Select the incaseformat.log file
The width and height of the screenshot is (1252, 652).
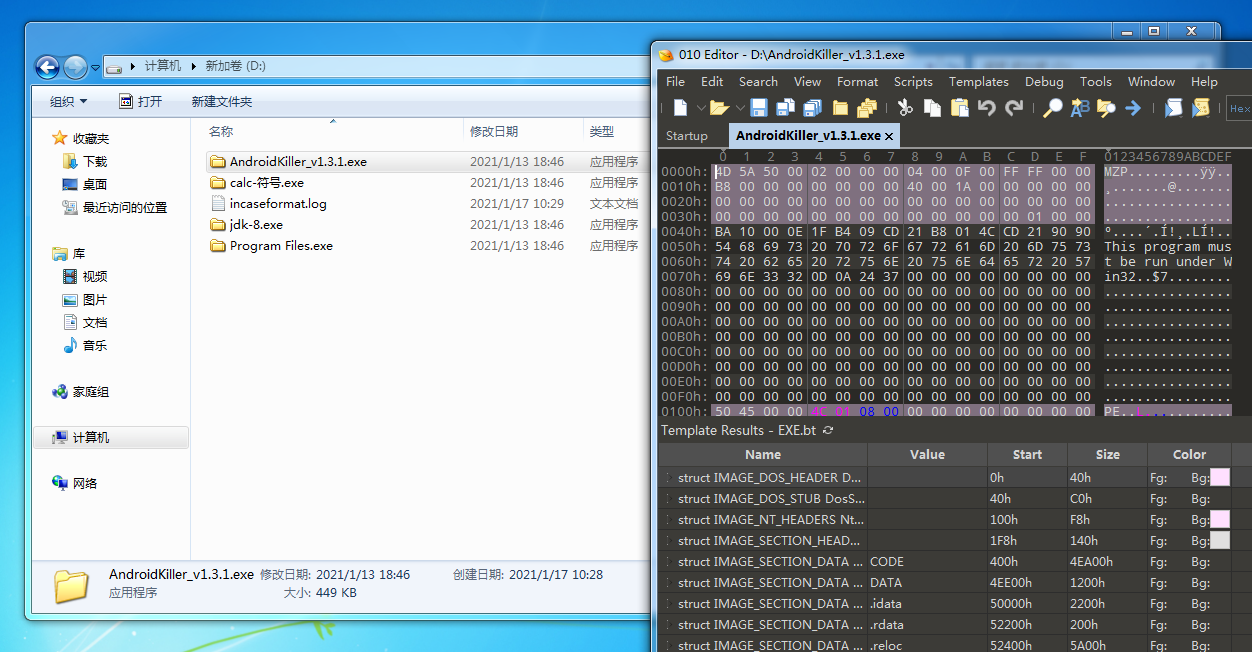278,203
